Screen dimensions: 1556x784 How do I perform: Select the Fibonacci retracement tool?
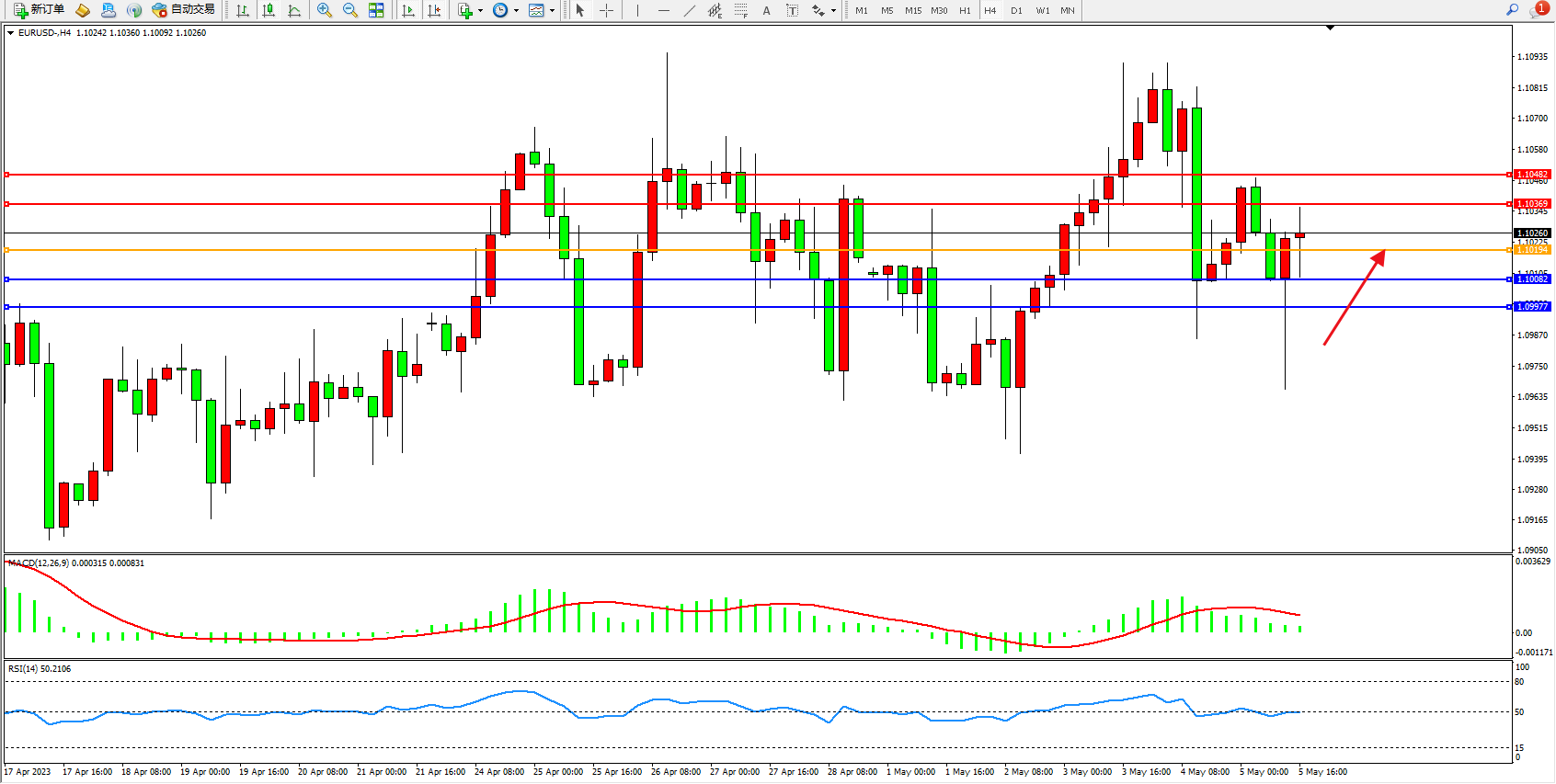pyautogui.click(x=740, y=10)
